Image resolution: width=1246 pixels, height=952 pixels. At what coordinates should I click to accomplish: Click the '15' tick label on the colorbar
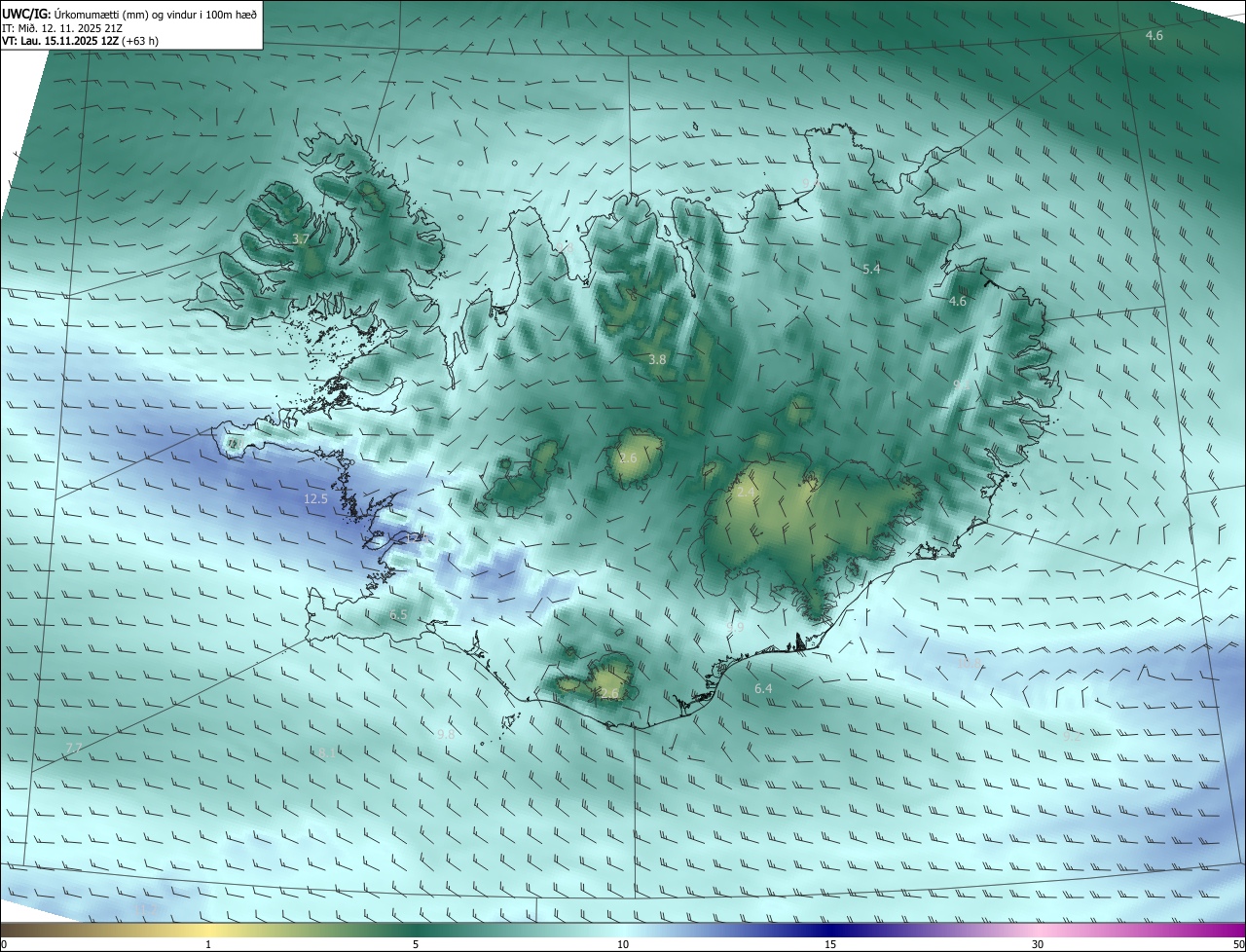tap(830, 944)
